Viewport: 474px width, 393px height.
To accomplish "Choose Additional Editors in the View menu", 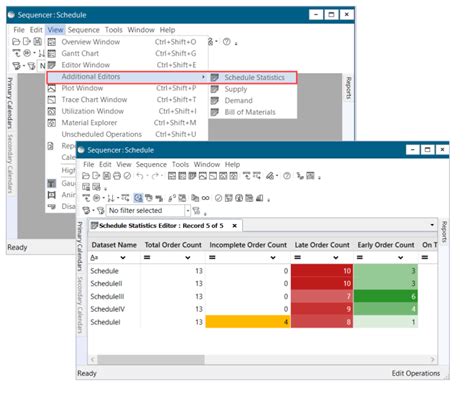I will coord(127,77).
